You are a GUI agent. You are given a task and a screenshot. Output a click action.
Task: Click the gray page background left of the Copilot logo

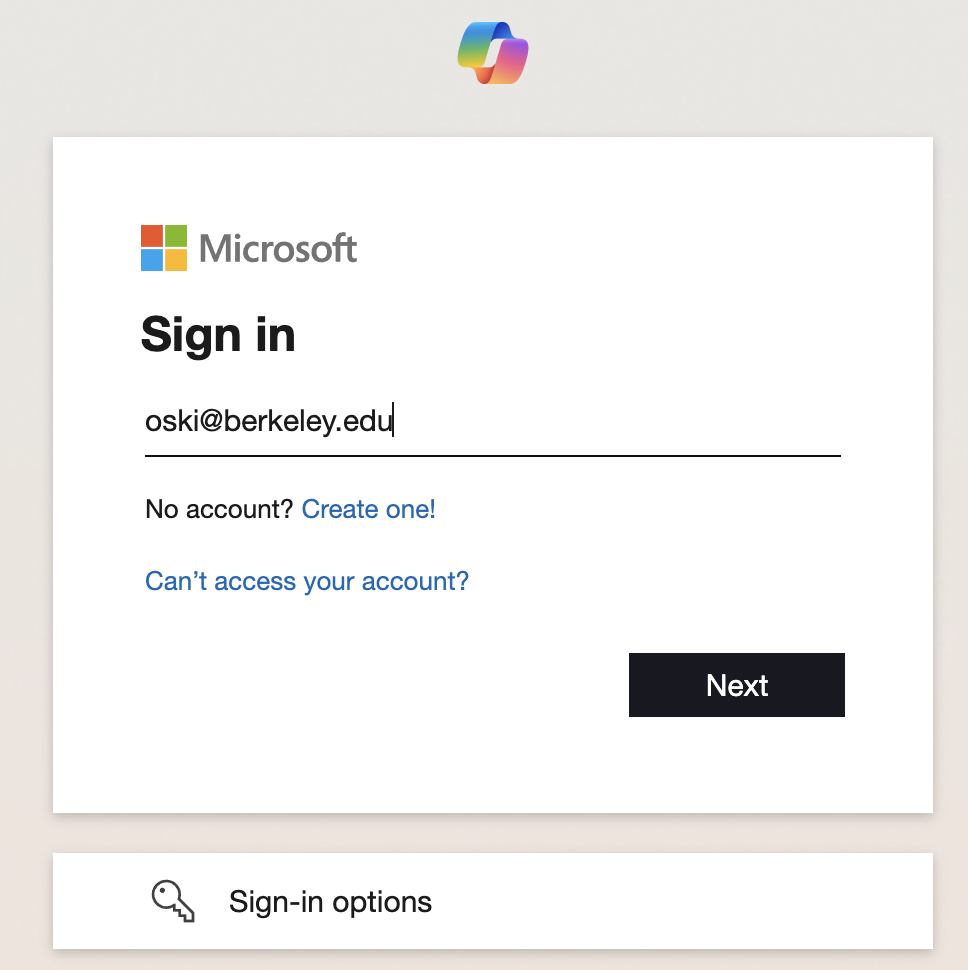[250, 60]
